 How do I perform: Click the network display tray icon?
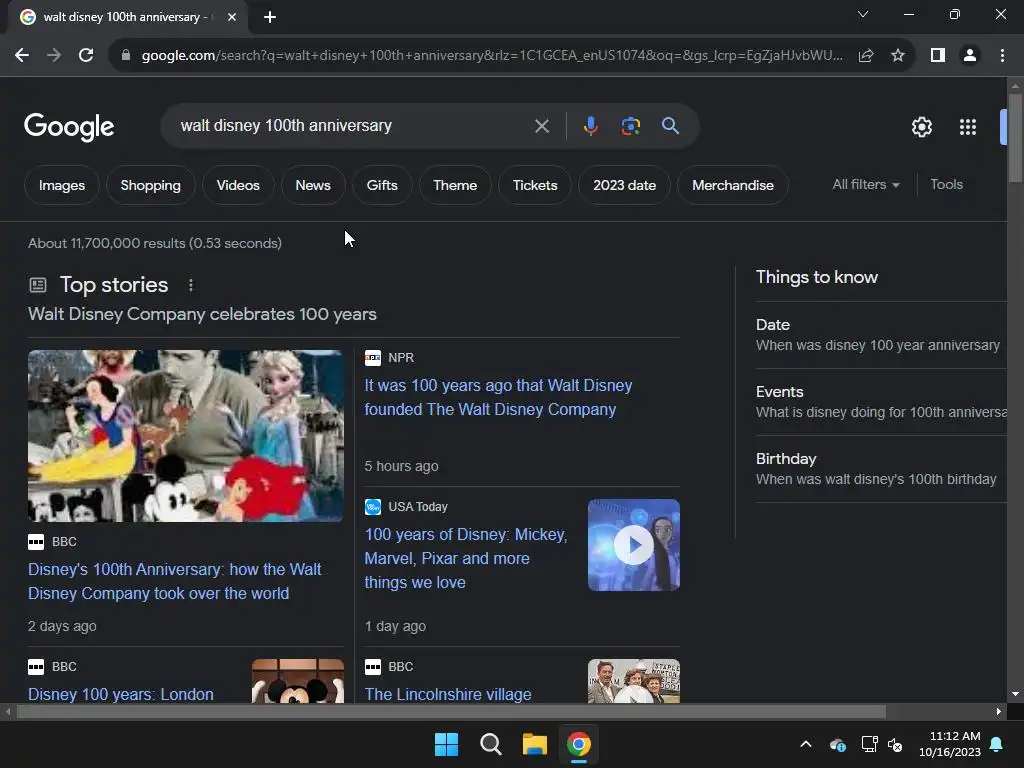[869, 744]
